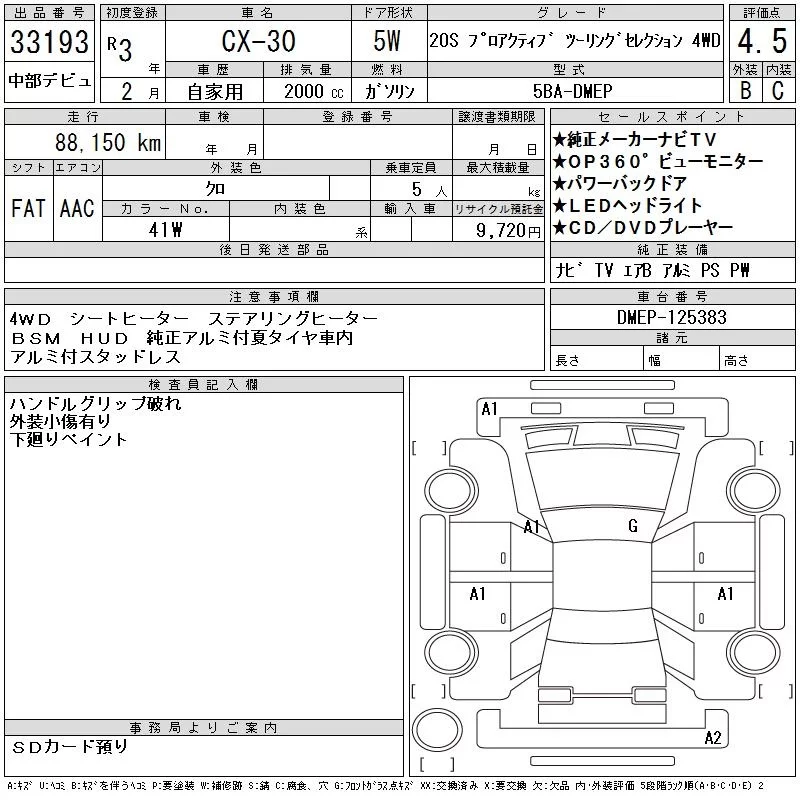
Task: Click the 譲渡書類期限 header
Action: point(497,117)
